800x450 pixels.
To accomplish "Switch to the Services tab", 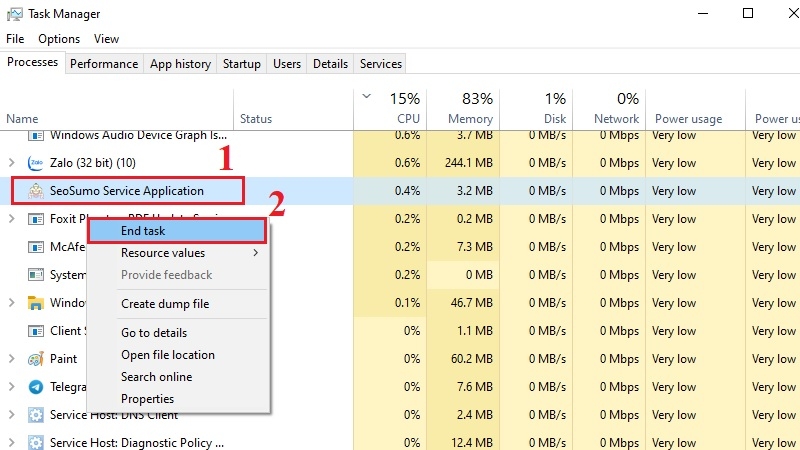I will tap(381, 64).
